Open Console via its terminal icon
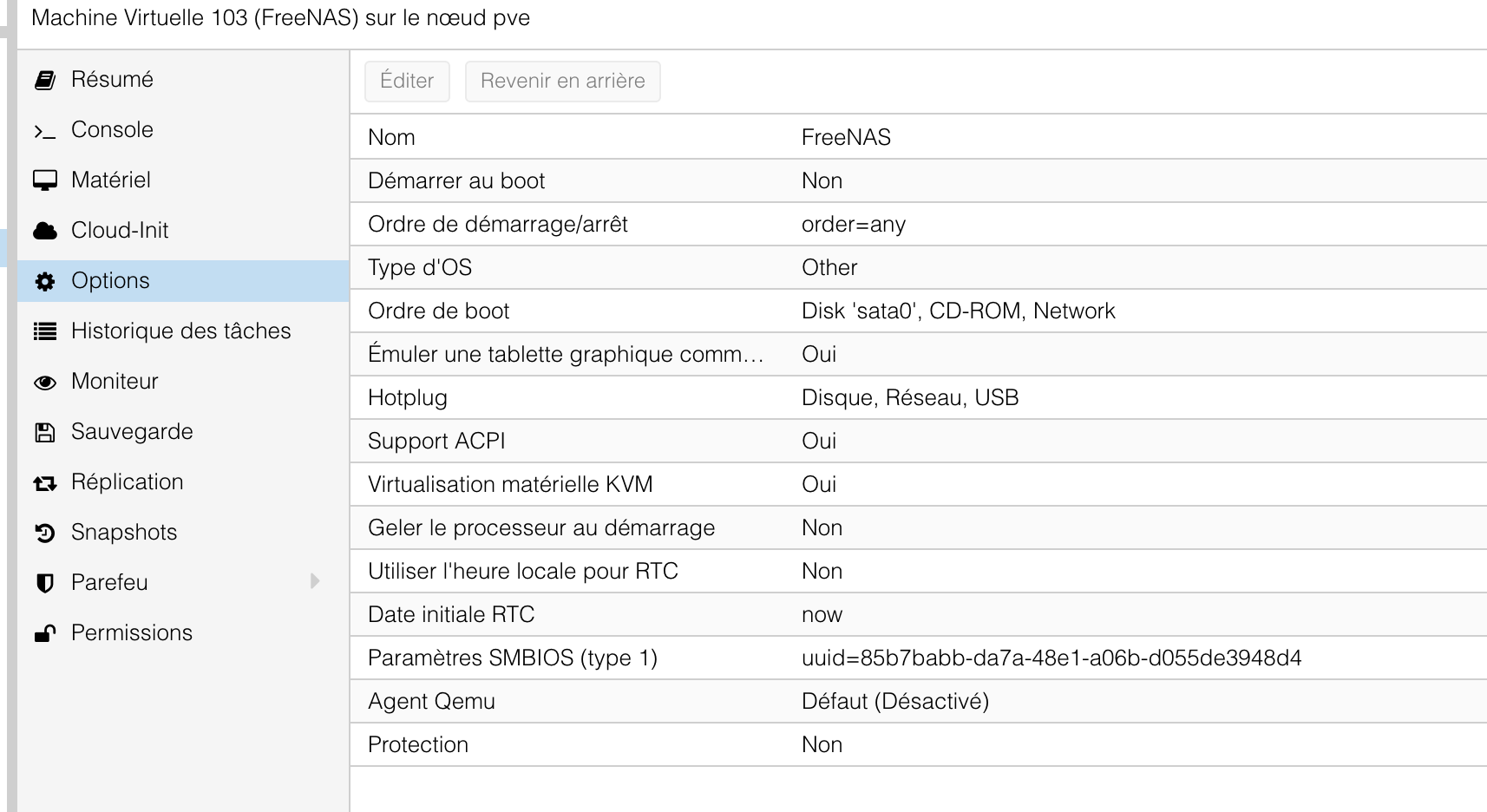The width and height of the screenshot is (1487, 812). (x=45, y=131)
